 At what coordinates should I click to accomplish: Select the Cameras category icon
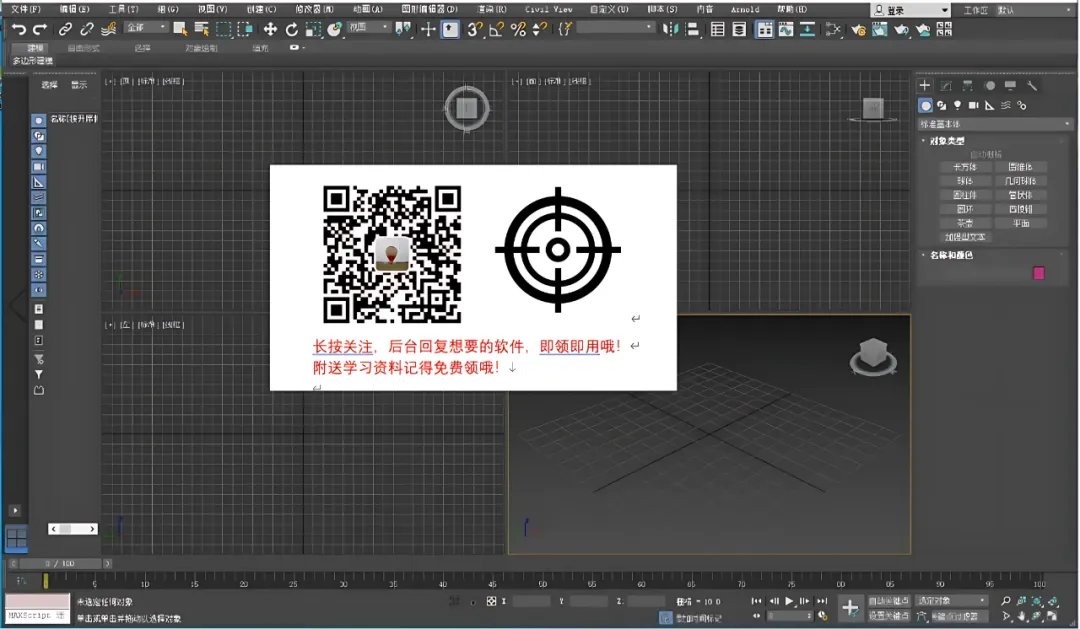(973, 105)
